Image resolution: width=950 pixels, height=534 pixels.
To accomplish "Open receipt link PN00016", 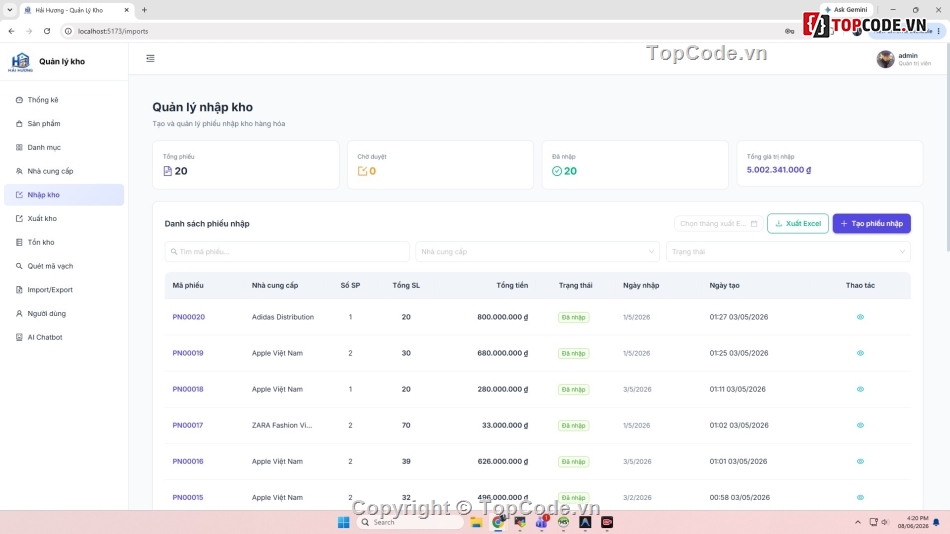I will tap(188, 461).
